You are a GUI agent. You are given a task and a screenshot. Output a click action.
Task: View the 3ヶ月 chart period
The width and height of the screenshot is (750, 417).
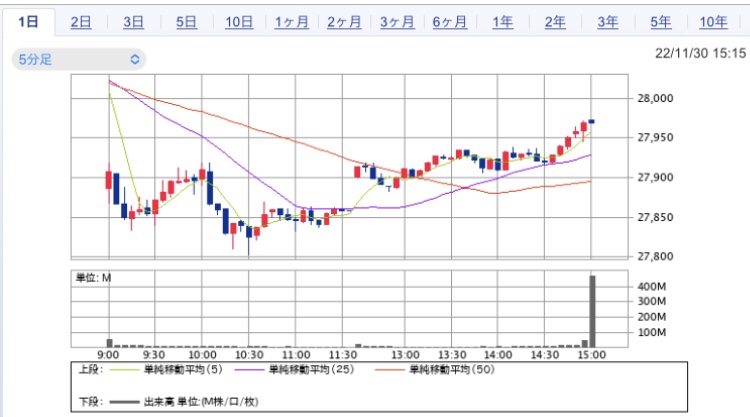[397, 22]
